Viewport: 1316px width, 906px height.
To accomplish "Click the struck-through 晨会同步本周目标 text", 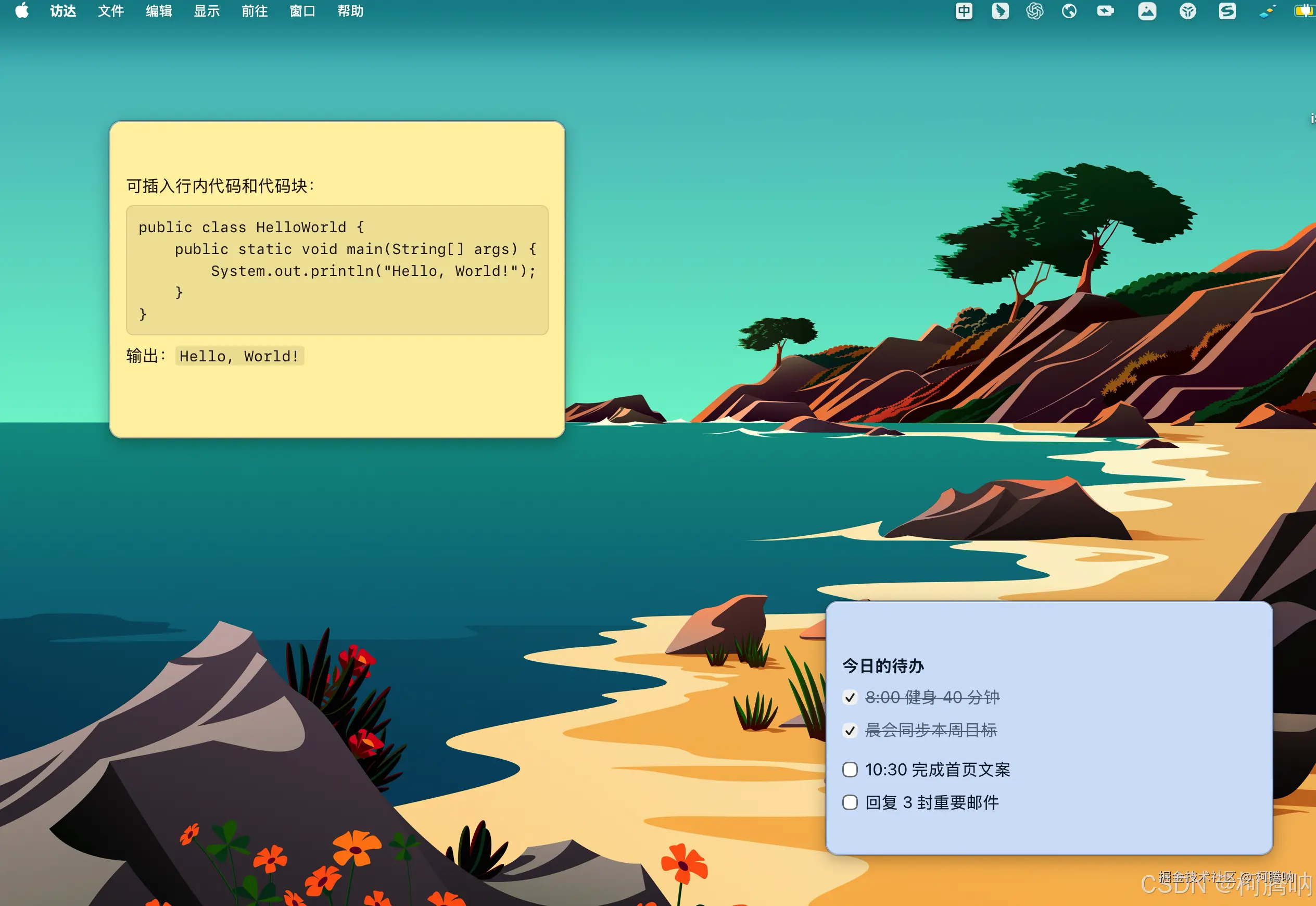I will pos(931,730).
